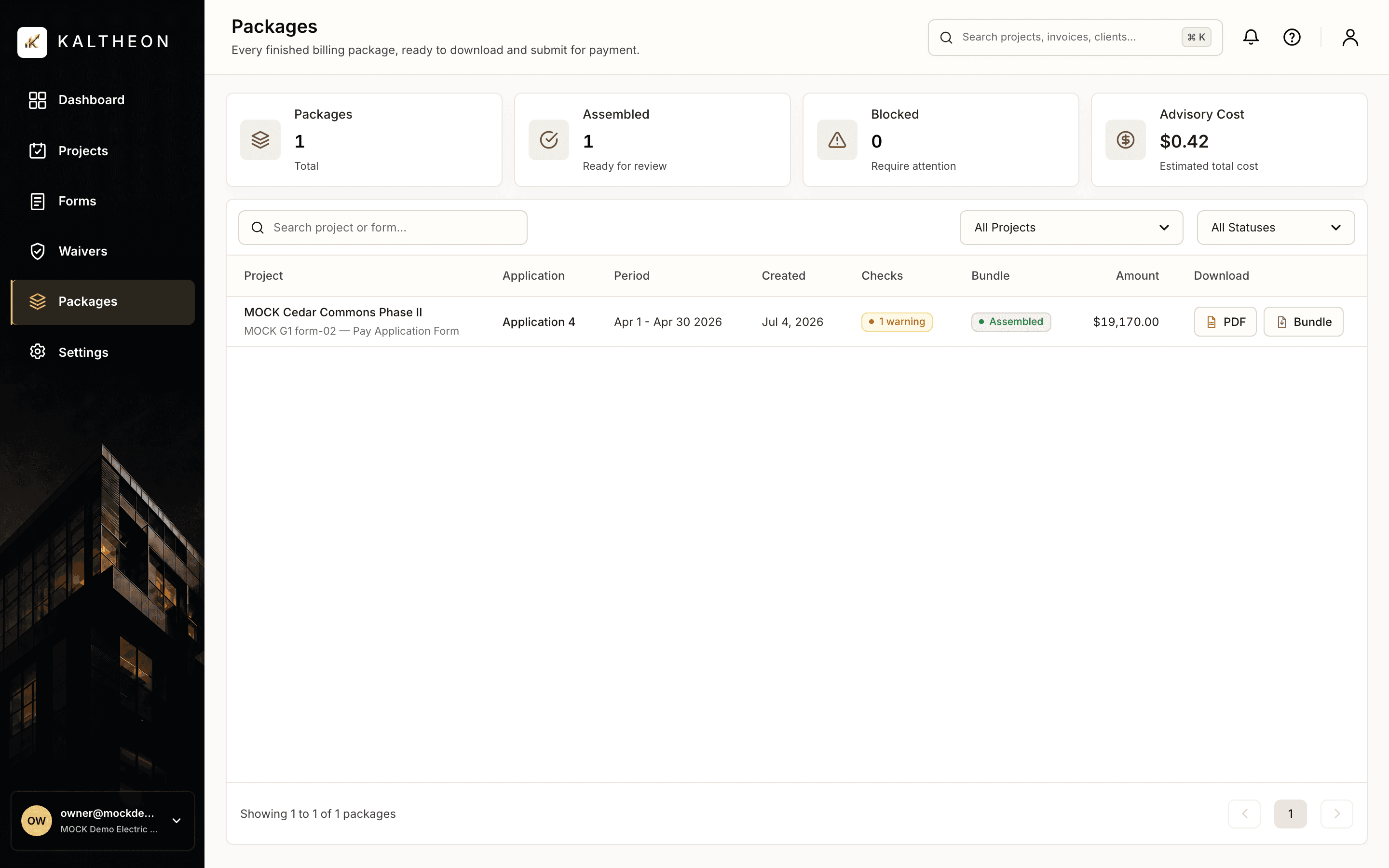Click the Jul 4, 2026 created date
1389x868 pixels.
click(792, 322)
